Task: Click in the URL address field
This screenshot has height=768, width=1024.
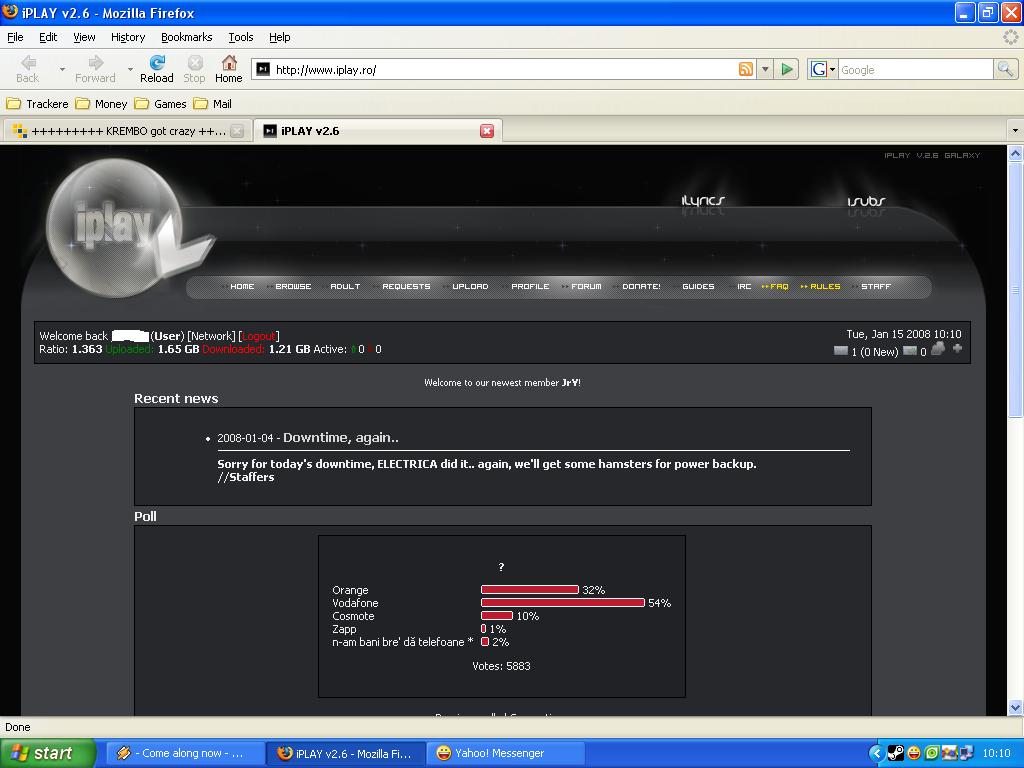Action: coord(503,69)
